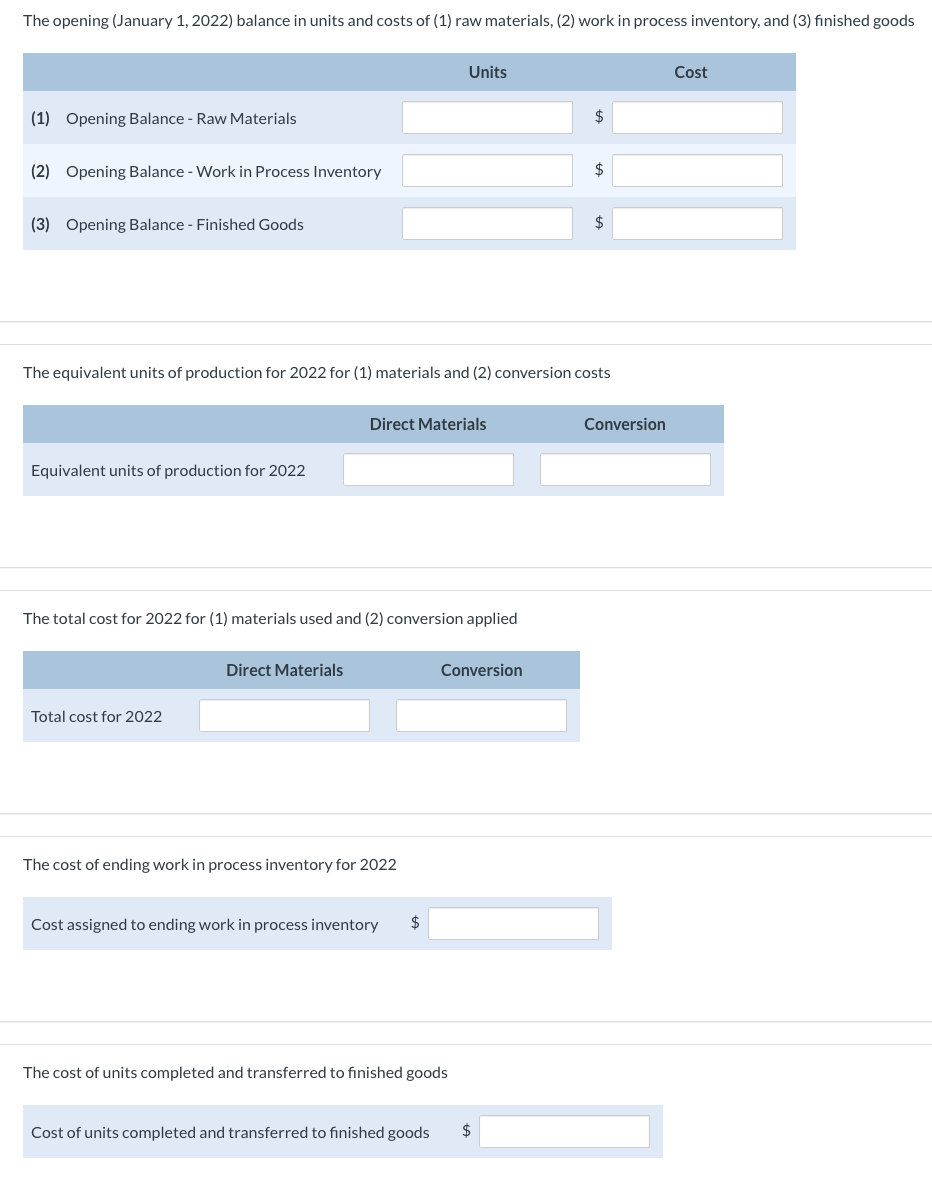Click the Direct Materials header in equivalent units table
This screenshot has width=932, height=1198.
click(428, 424)
